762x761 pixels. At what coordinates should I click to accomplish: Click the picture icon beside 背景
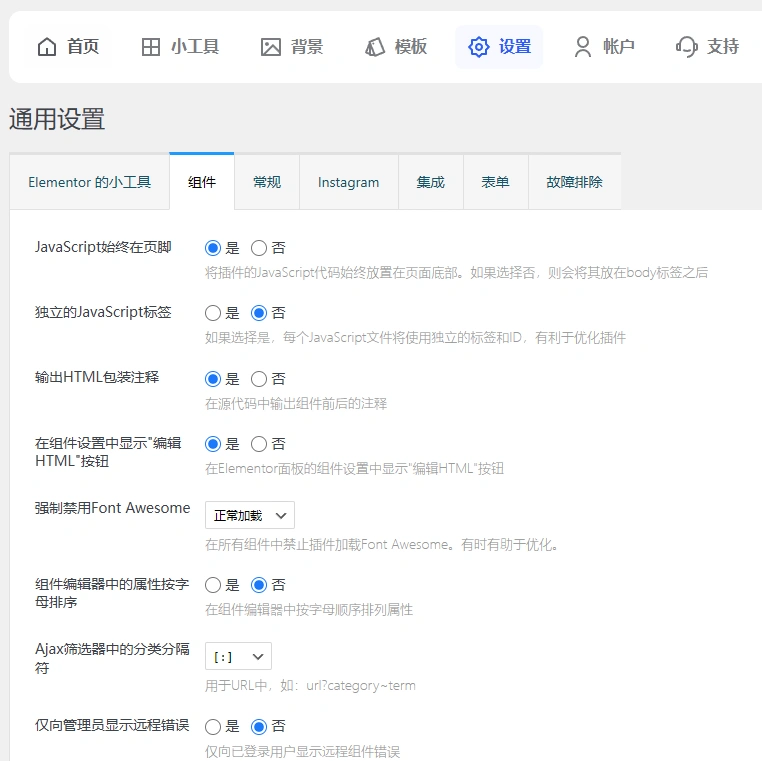[x=271, y=47]
